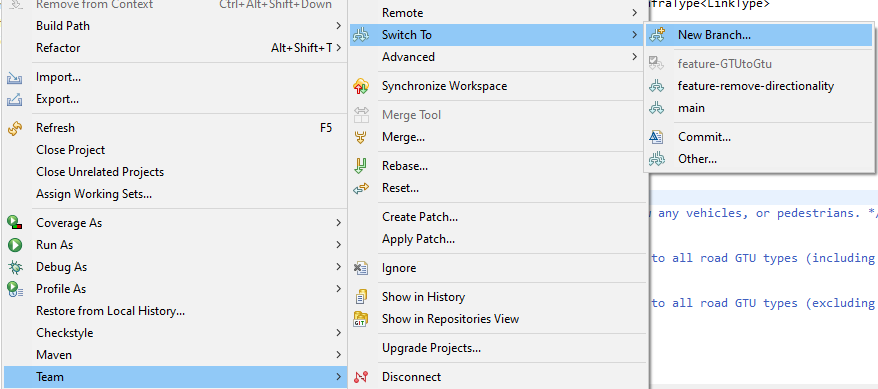The image size is (878, 389).
Task: Expand the Build Path submenu arrow
Action: [339, 26]
